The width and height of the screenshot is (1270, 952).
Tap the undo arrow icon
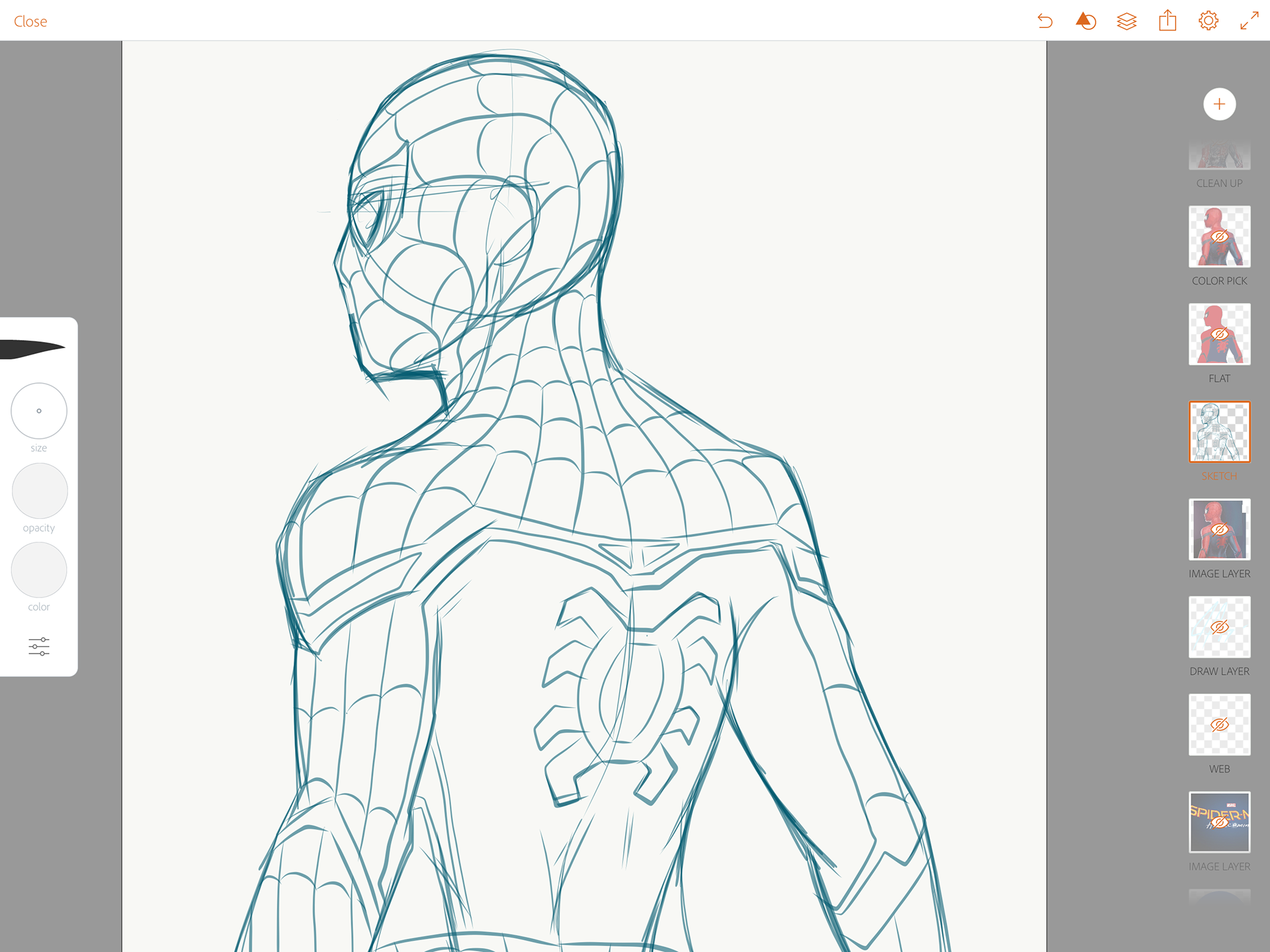pyautogui.click(x=1045, y=21)
